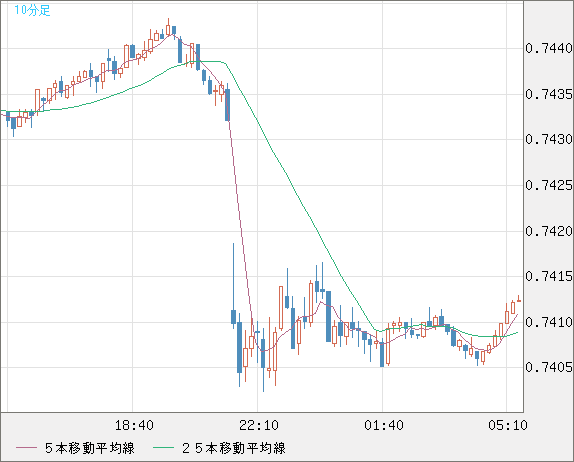Click the latest candlestick at the chart's right edge

519,300
